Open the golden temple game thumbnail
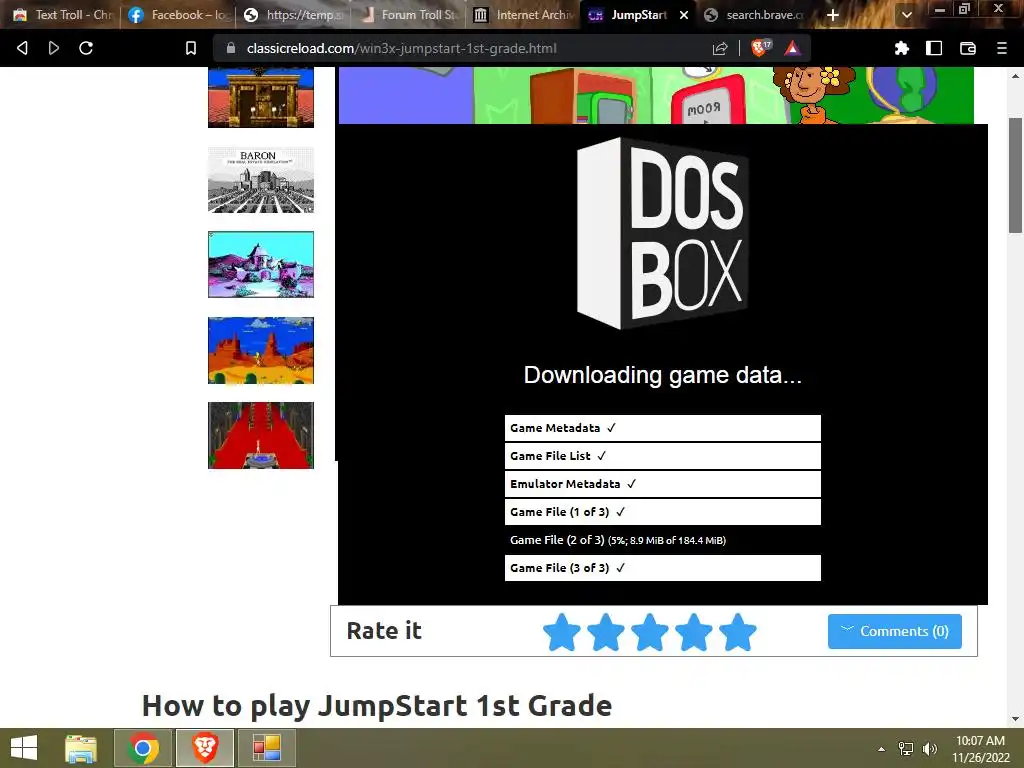The height and width of the screenshot is (768, 1024). click(261, 97)
